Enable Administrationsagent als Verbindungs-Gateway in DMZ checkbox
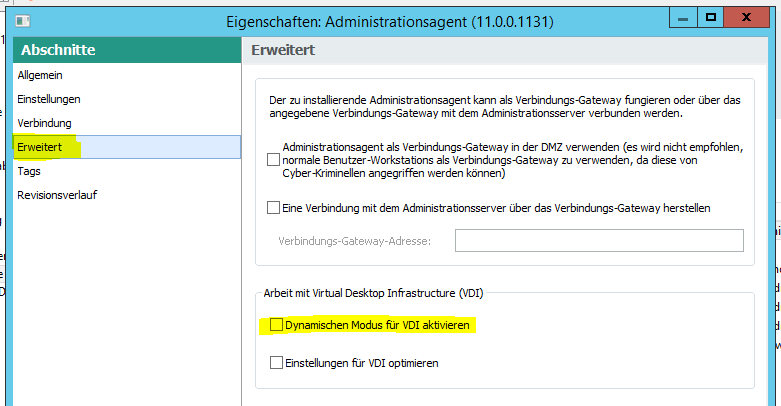781x406 pixels. (x=275, y=160)
